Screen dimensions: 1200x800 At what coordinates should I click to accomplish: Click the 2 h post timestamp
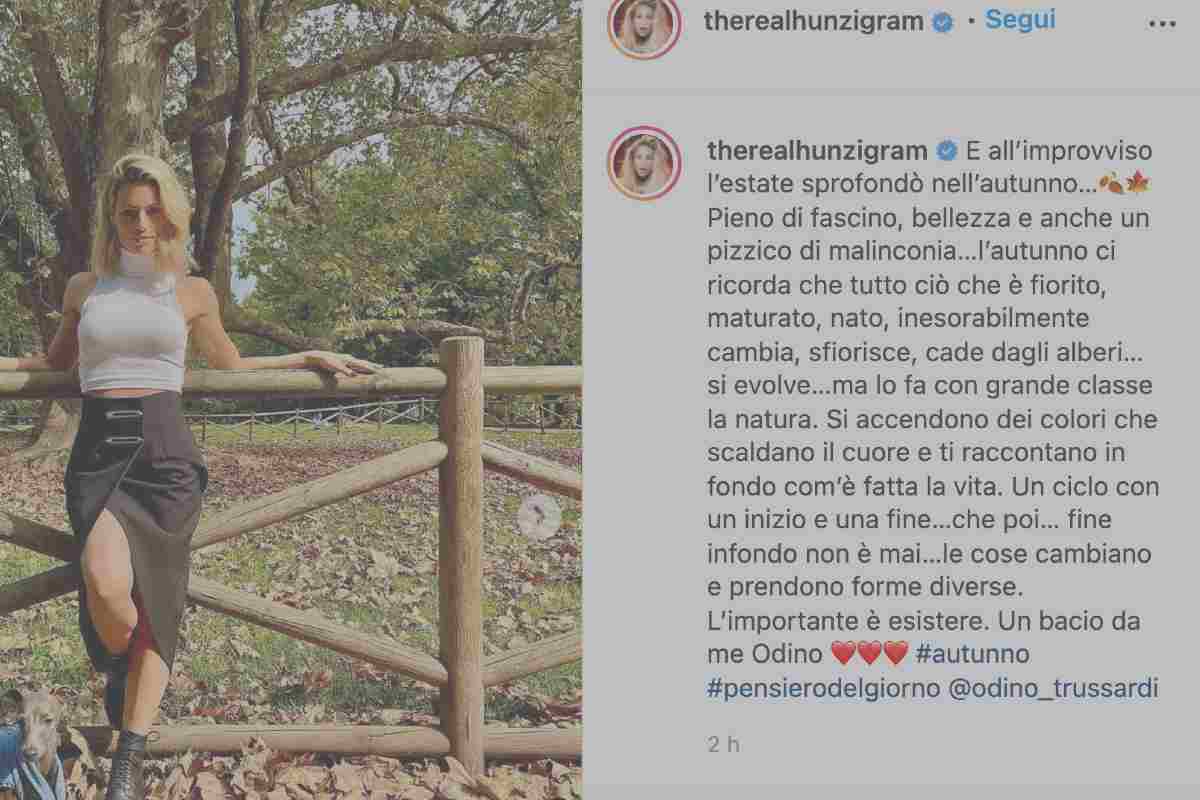(721, 743)
